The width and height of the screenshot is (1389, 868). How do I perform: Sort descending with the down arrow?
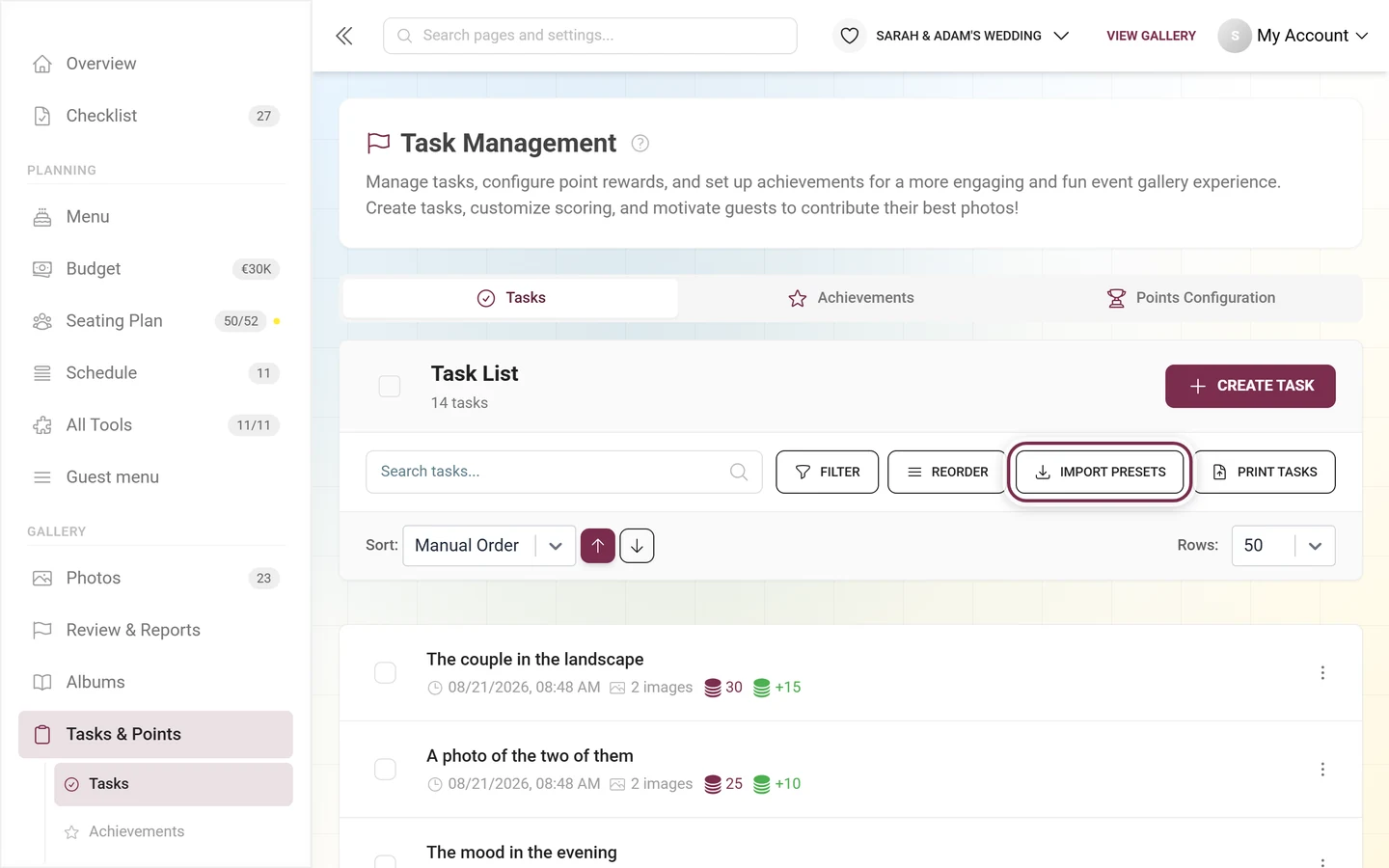coord(637,546)
